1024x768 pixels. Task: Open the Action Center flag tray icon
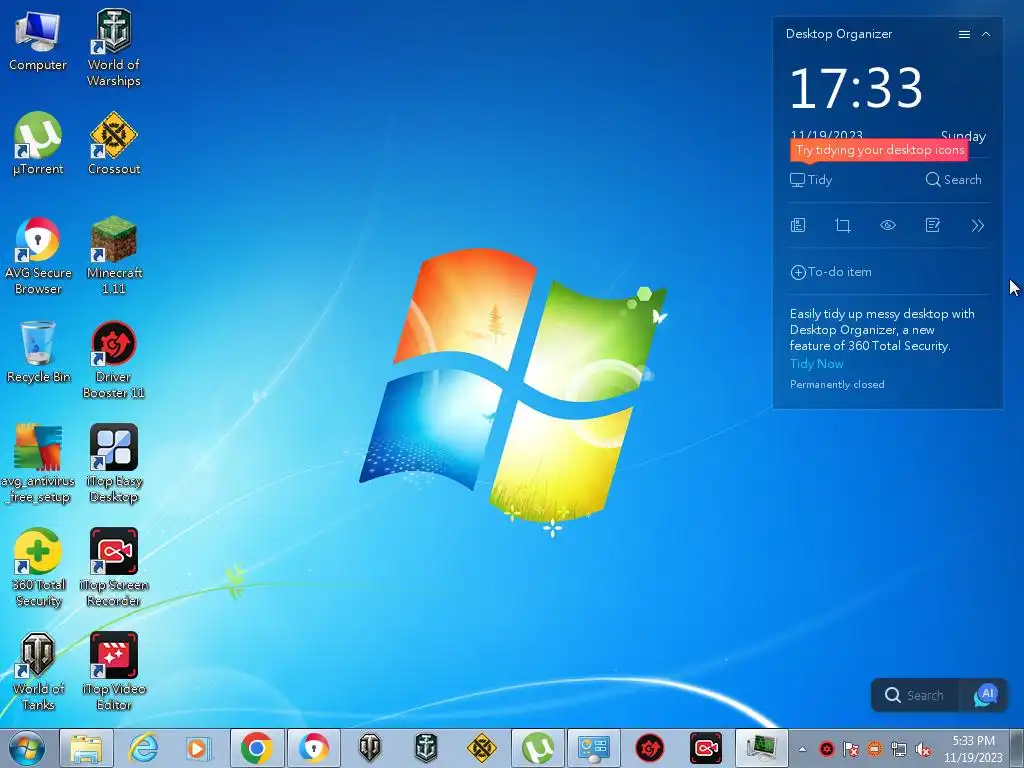[851, 749]
